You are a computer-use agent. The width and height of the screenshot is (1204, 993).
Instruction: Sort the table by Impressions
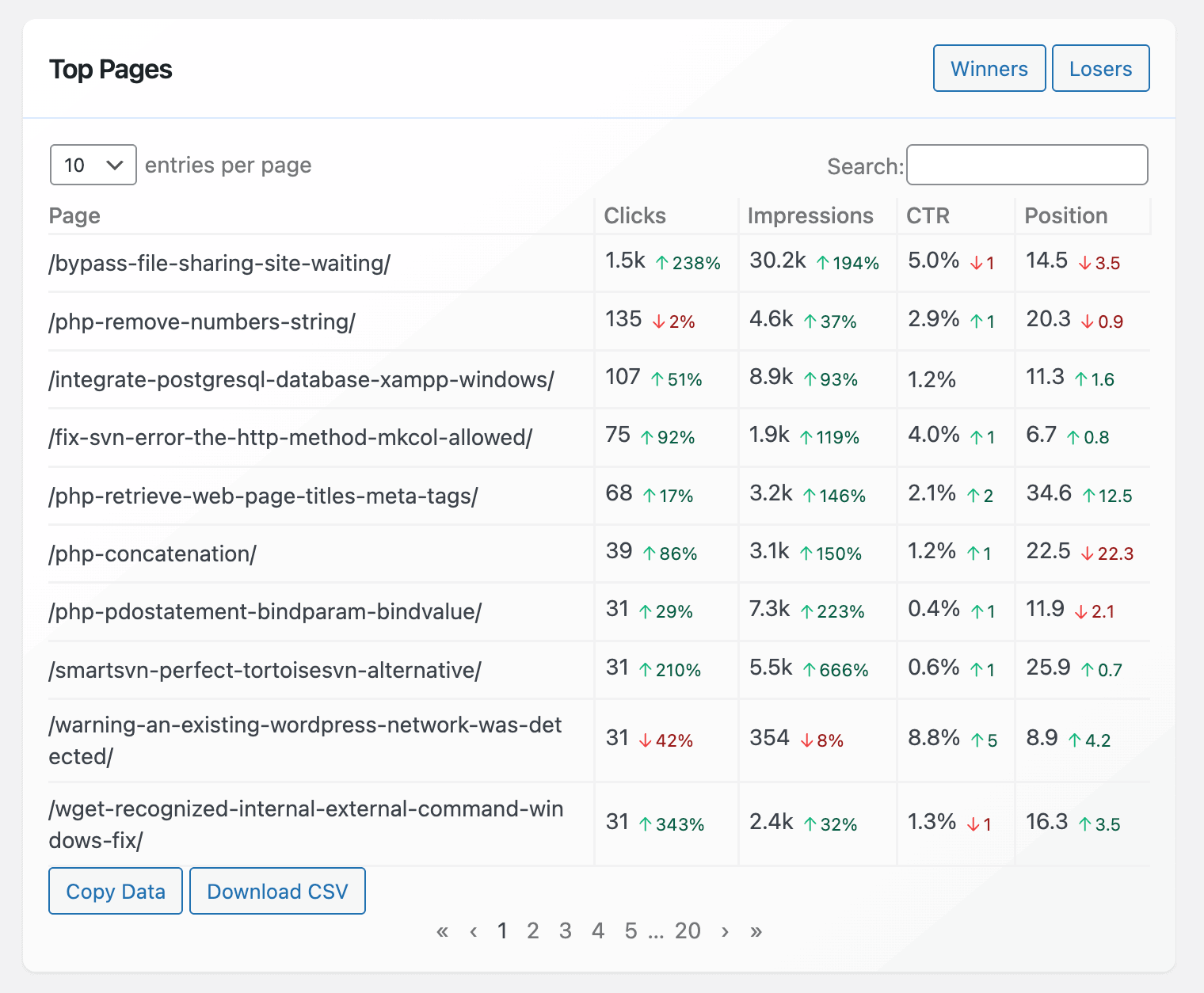pyautogui.click(x=810, y=215)
